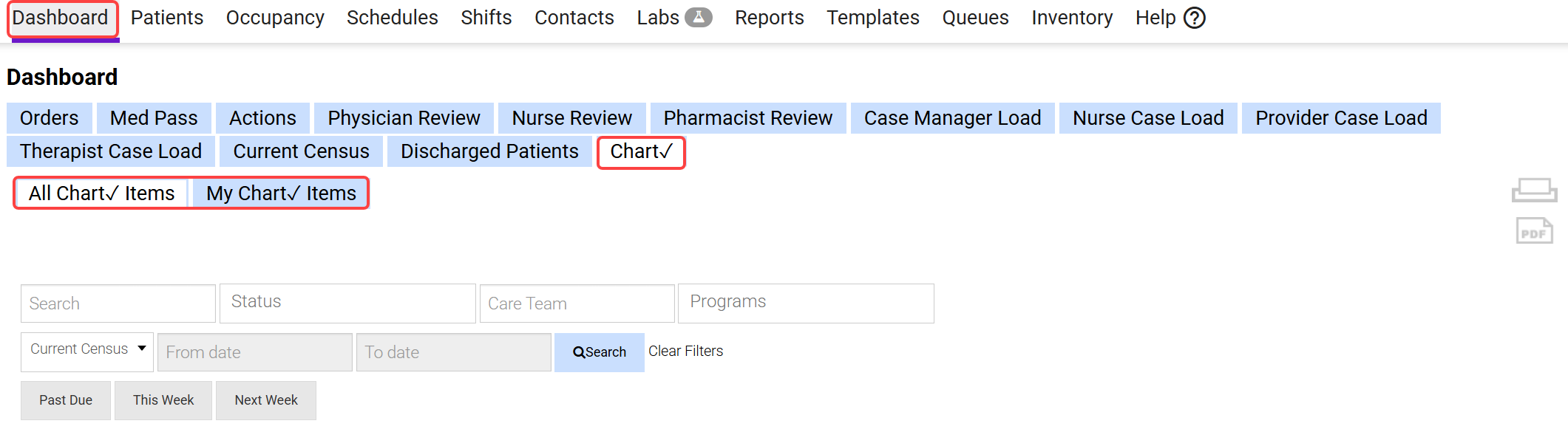Image resolution: width=1568 pixels, height=432 pixels.
Task: Select the My Chart✓ Items tab
Action: (281, 193)
